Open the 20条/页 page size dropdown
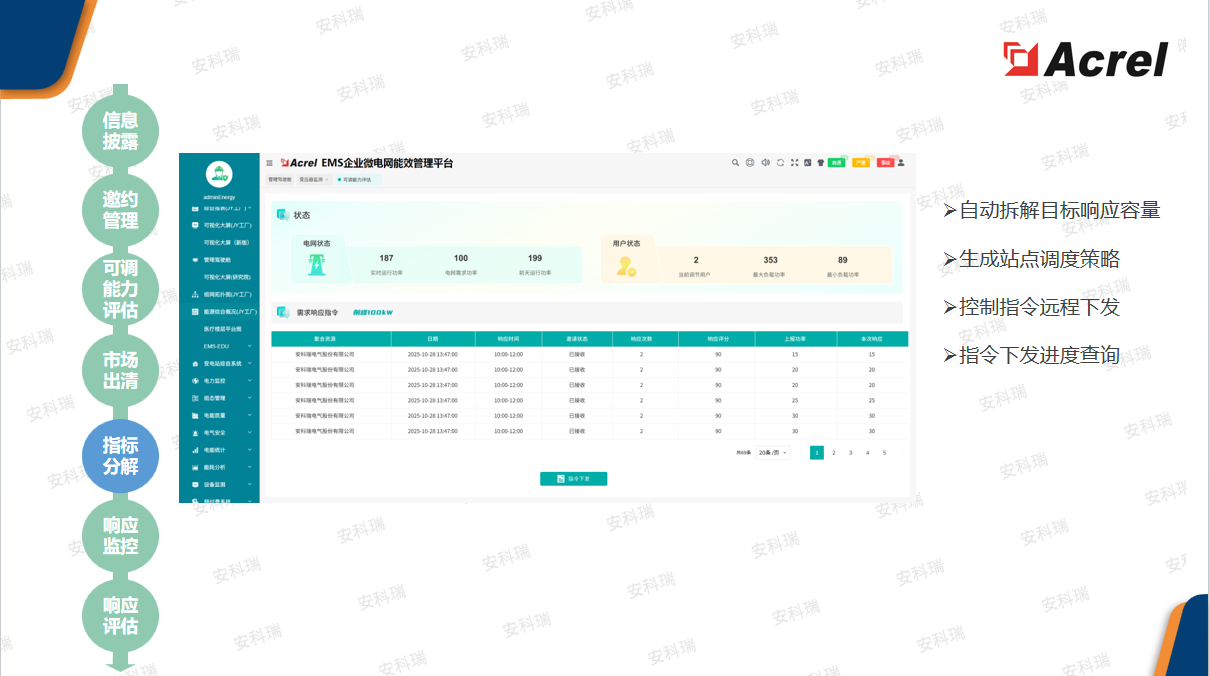The height and width of the screenshot is (676, 1210). click(x=772, y=453)
